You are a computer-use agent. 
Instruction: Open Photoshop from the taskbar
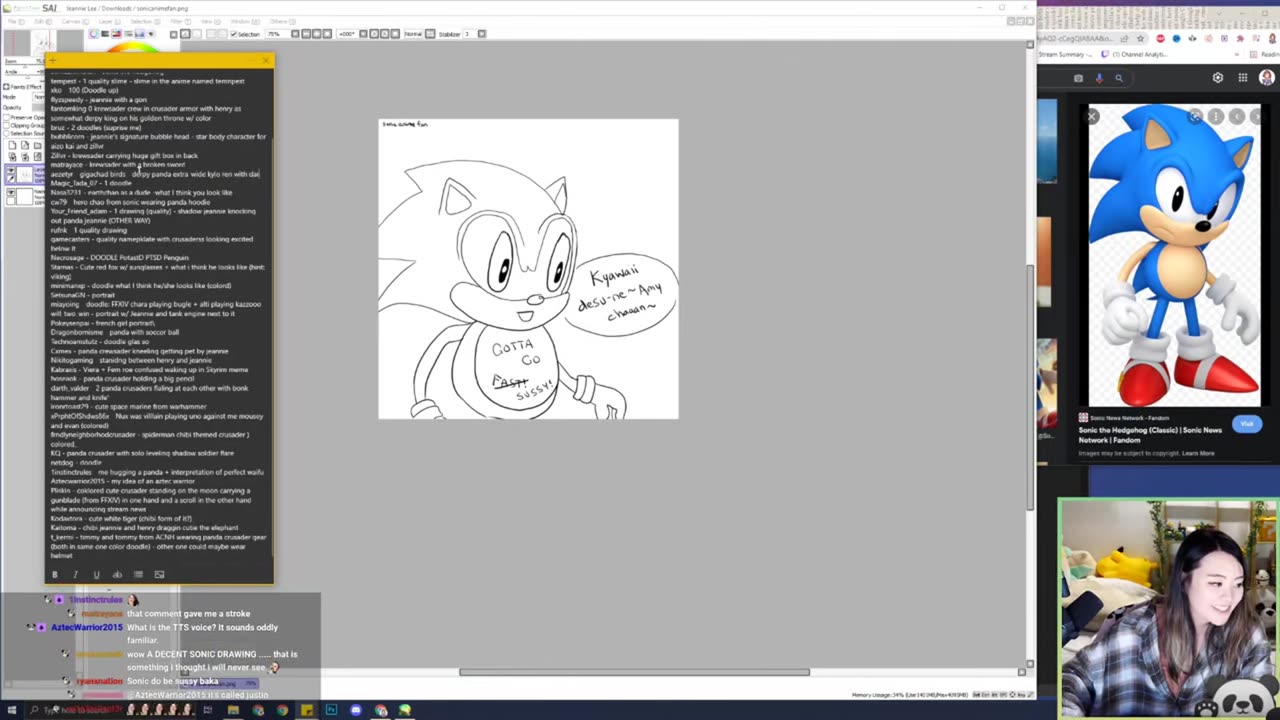point(331,710)
